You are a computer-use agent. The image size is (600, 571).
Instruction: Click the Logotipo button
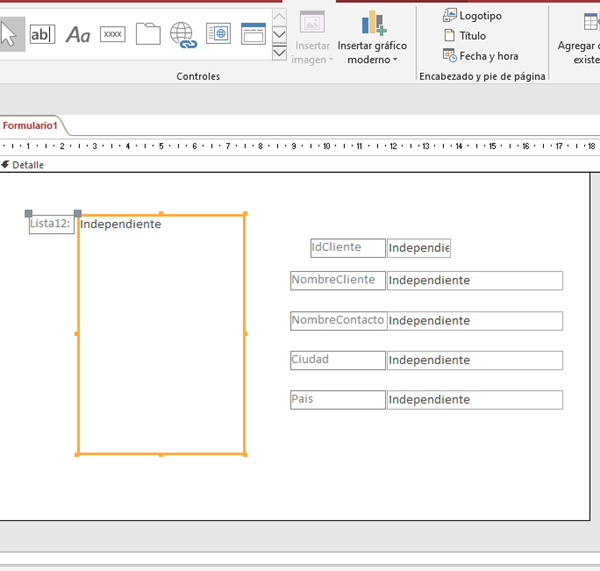click(x=473, y=16)
